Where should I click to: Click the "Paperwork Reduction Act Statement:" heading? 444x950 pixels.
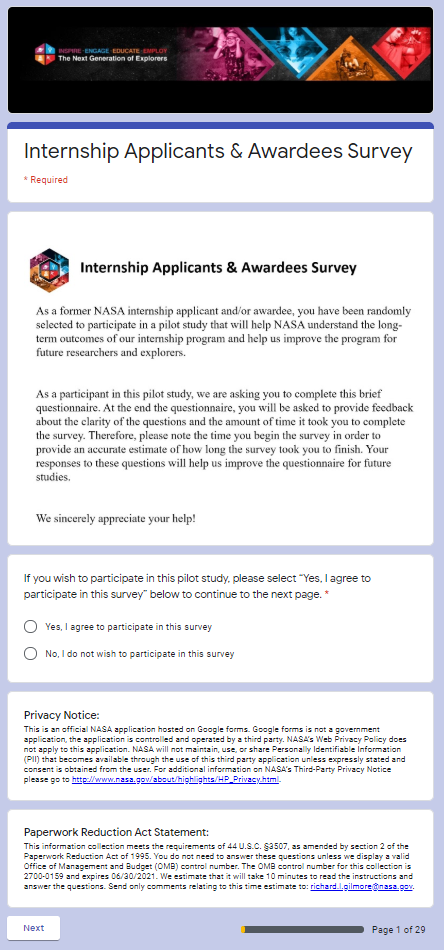pos(116,832)
